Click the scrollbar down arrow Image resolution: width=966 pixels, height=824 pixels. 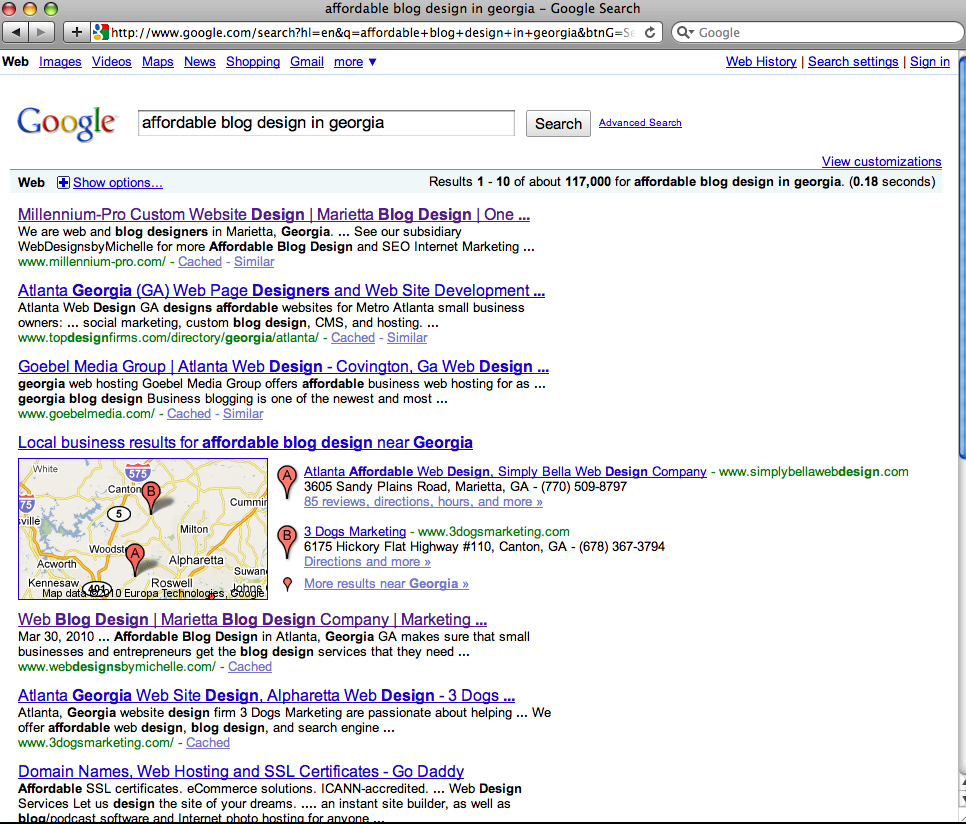click(962, 798)
